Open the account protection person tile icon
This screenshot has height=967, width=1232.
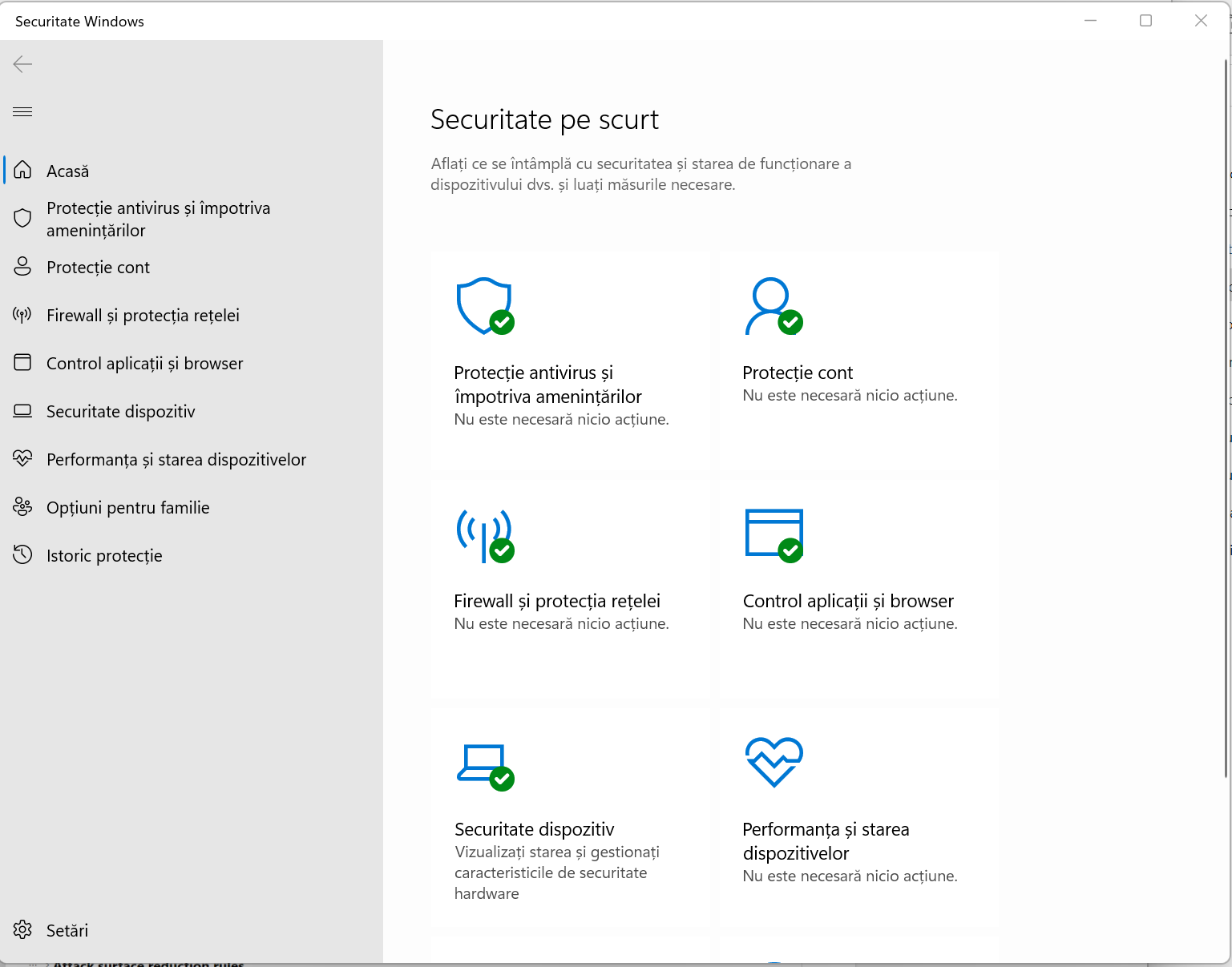[773, 306]
